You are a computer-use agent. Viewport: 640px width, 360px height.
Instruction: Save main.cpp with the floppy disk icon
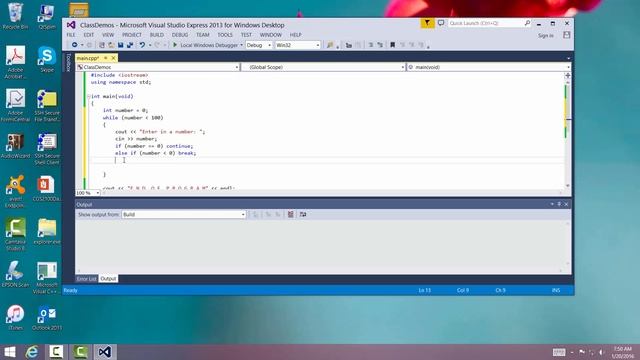pos(121,45)
